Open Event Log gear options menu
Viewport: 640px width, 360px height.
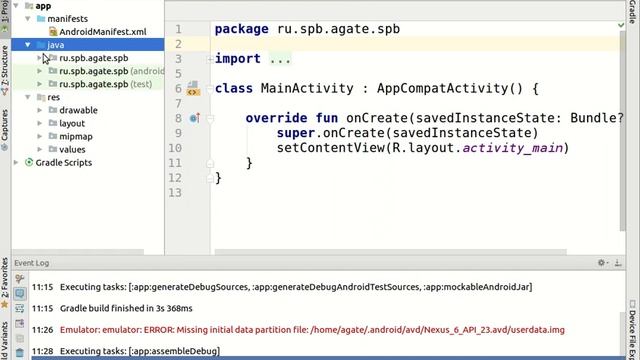pyautogui.click(x=602, y=263)
